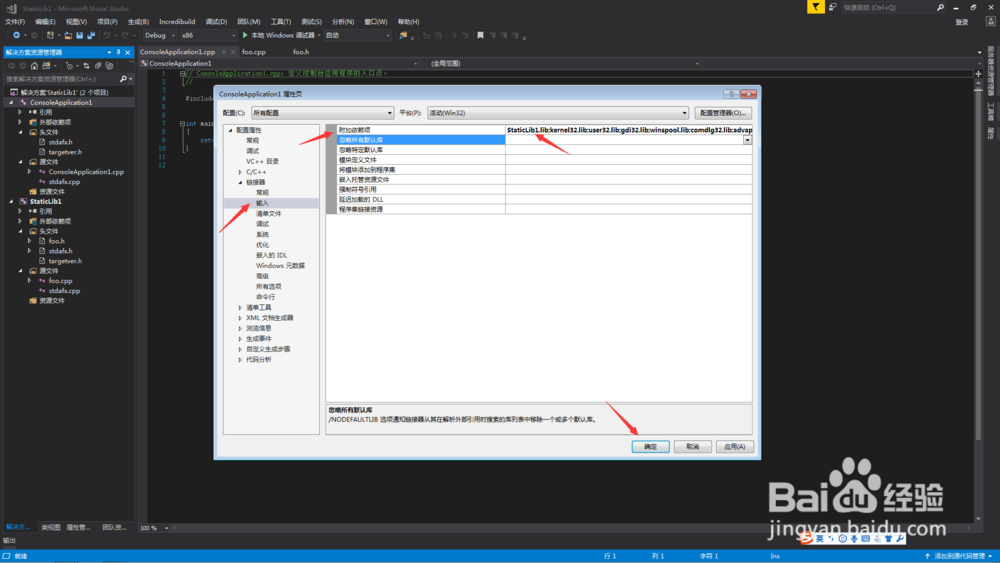Pin the Solution Explorer panel with pushpin icon
This screenshot has width=1000, height=563.
click(x=118, y=52)
